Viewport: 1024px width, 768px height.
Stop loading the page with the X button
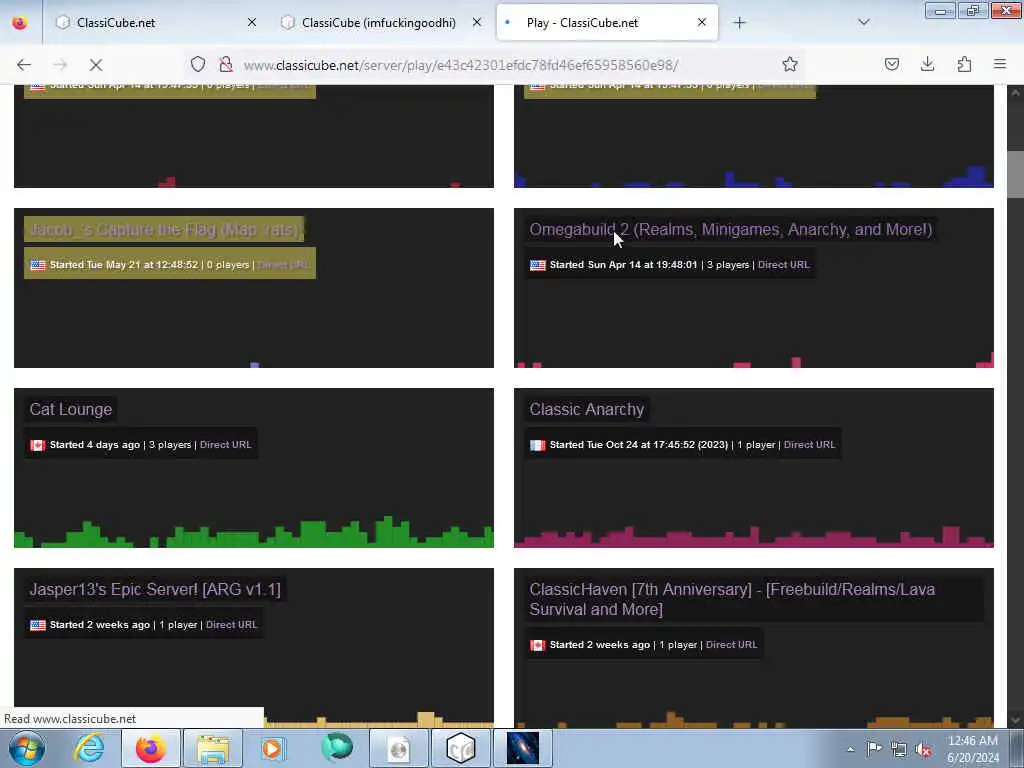[95, 65]
